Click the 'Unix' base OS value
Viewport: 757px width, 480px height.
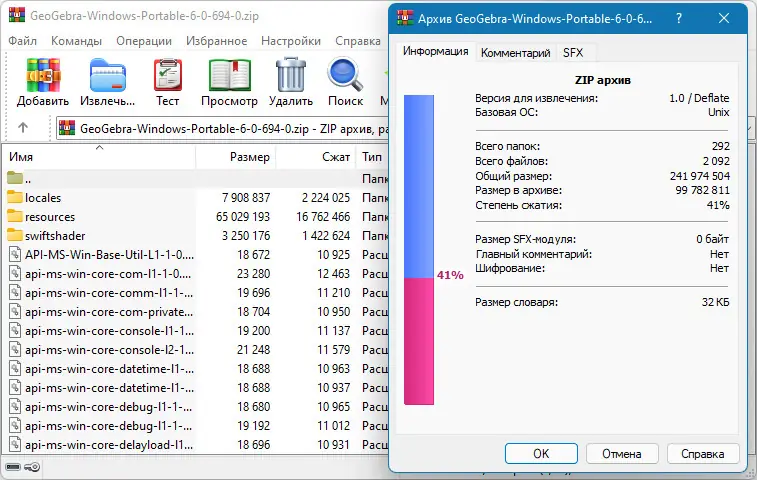coord(718,112)
